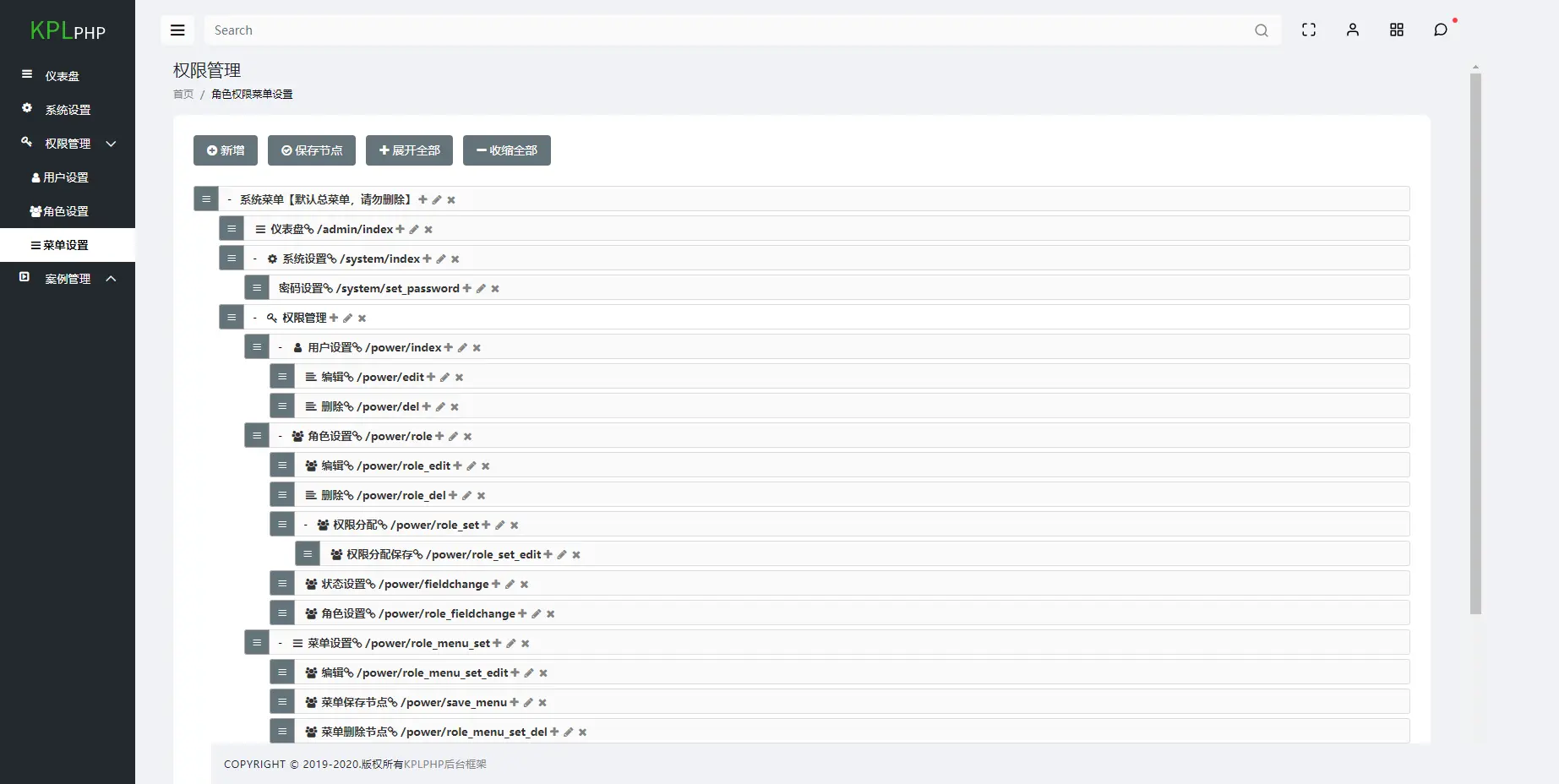
Task: Open the messages chat bubble icon
Action: (1441, 30)
